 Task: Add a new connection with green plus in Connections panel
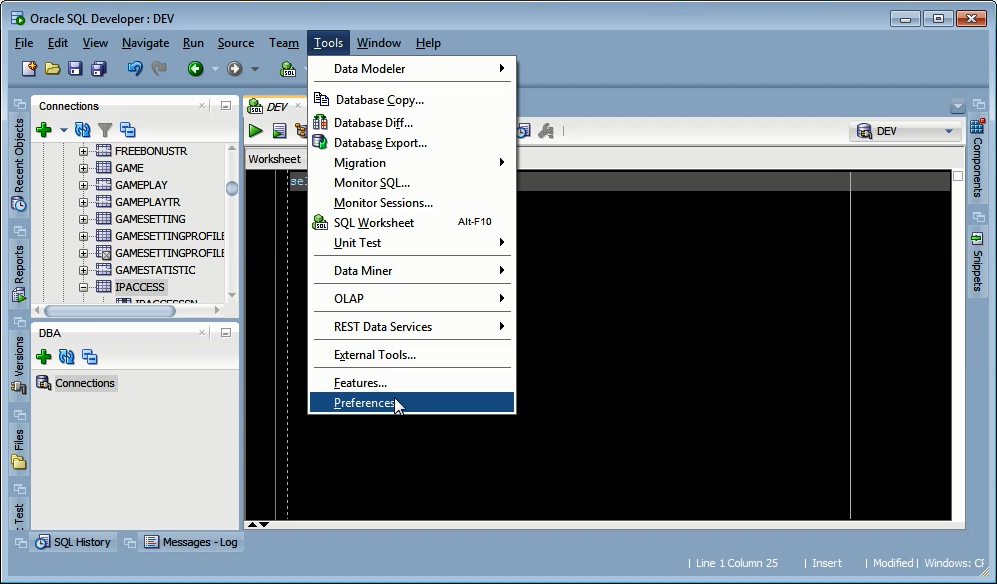(x=44, y=130)
